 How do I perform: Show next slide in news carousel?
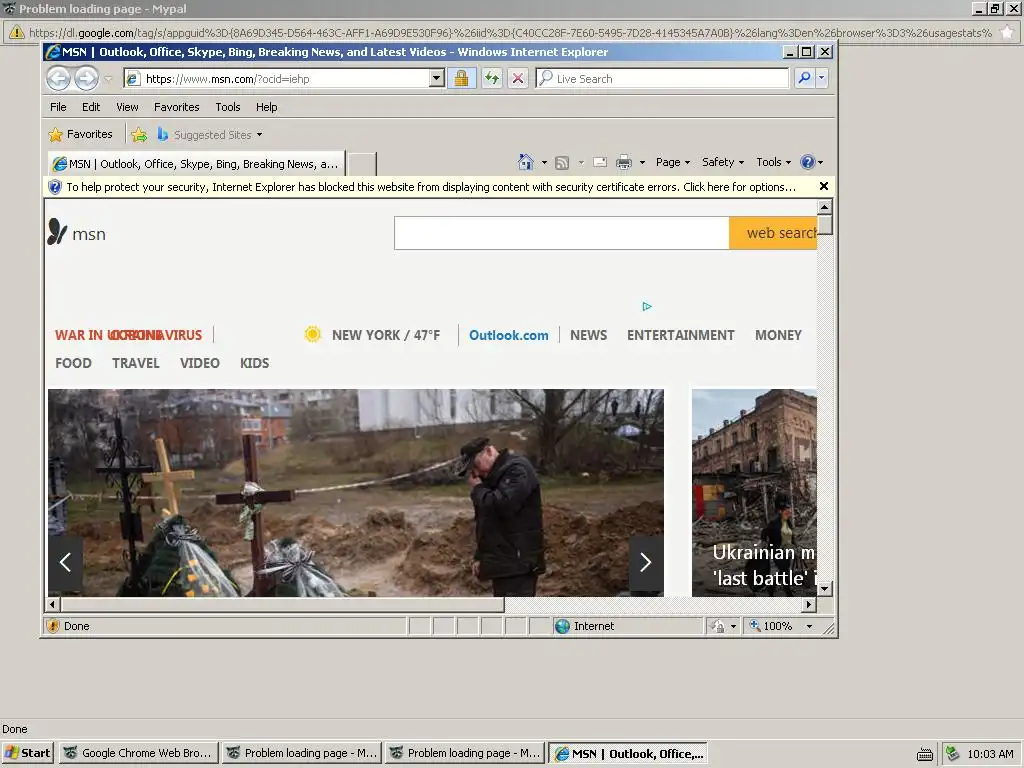coord(645,562)
